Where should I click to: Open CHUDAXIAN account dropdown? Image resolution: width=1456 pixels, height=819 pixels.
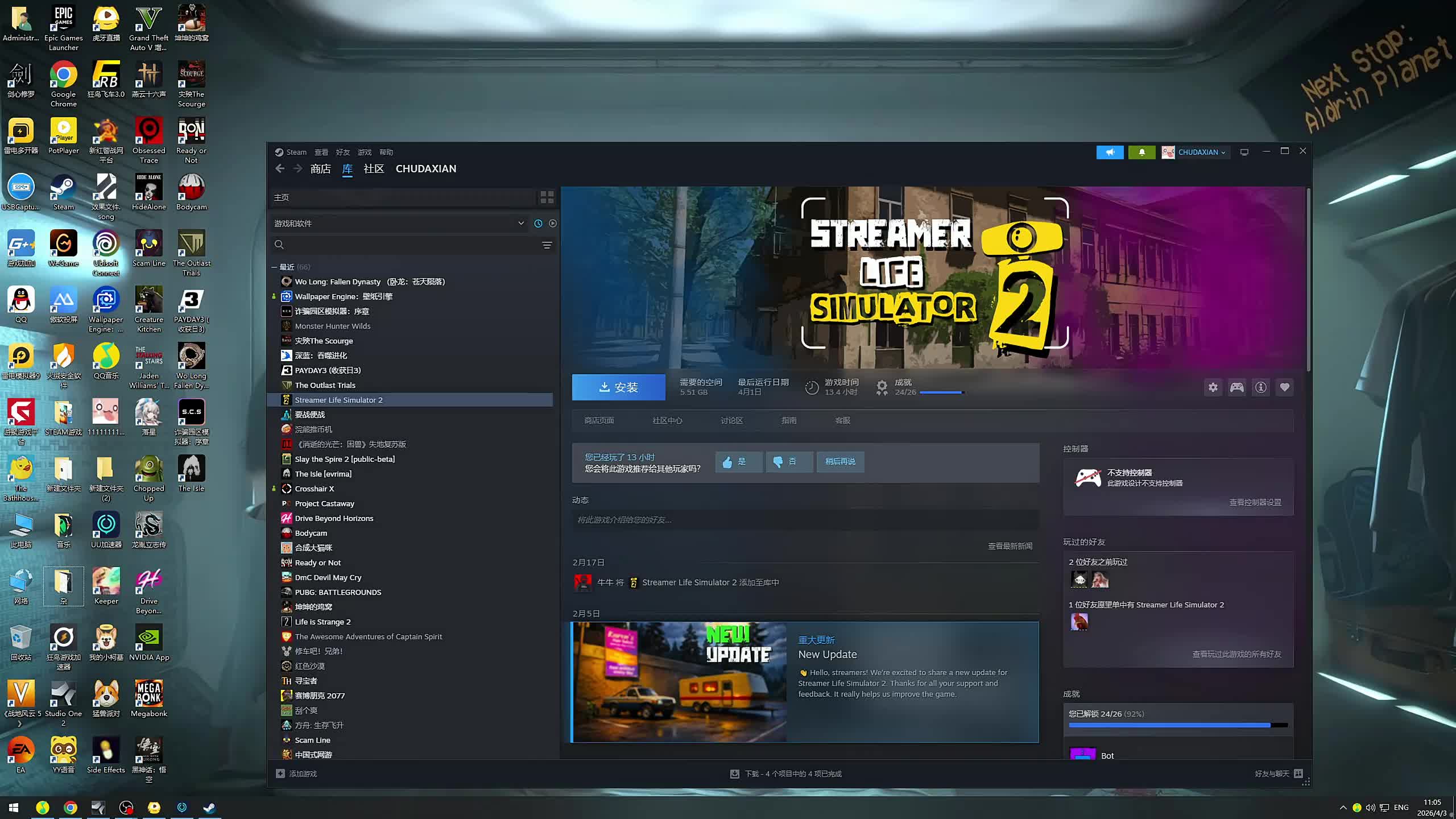[1200, 152]
